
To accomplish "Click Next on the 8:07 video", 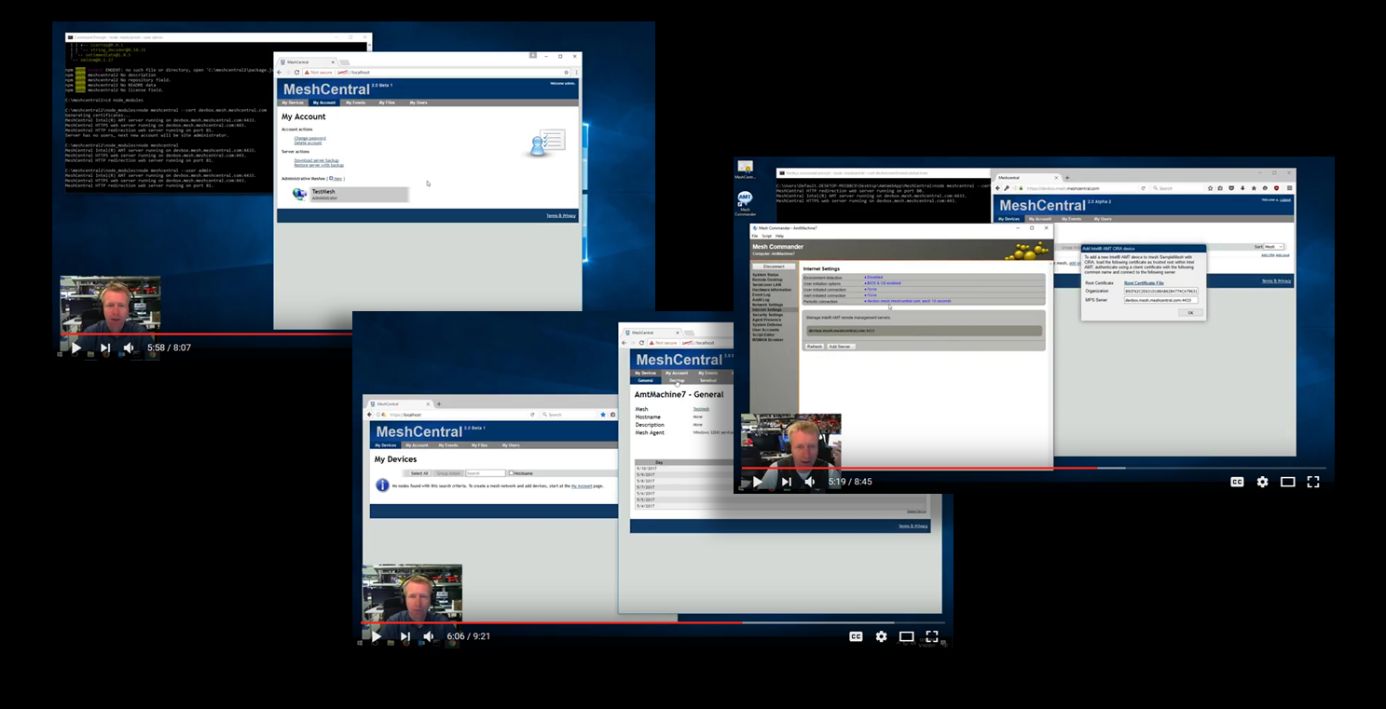I will [105, 348].
